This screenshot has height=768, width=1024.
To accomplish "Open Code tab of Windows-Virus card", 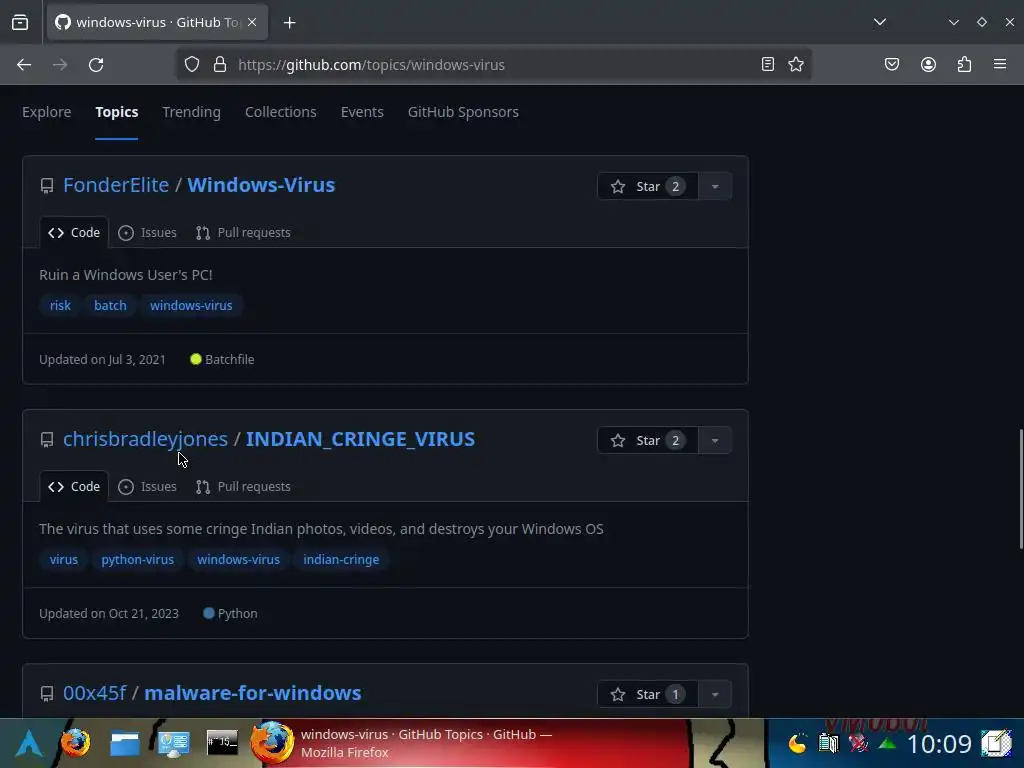I will (74, 232).
